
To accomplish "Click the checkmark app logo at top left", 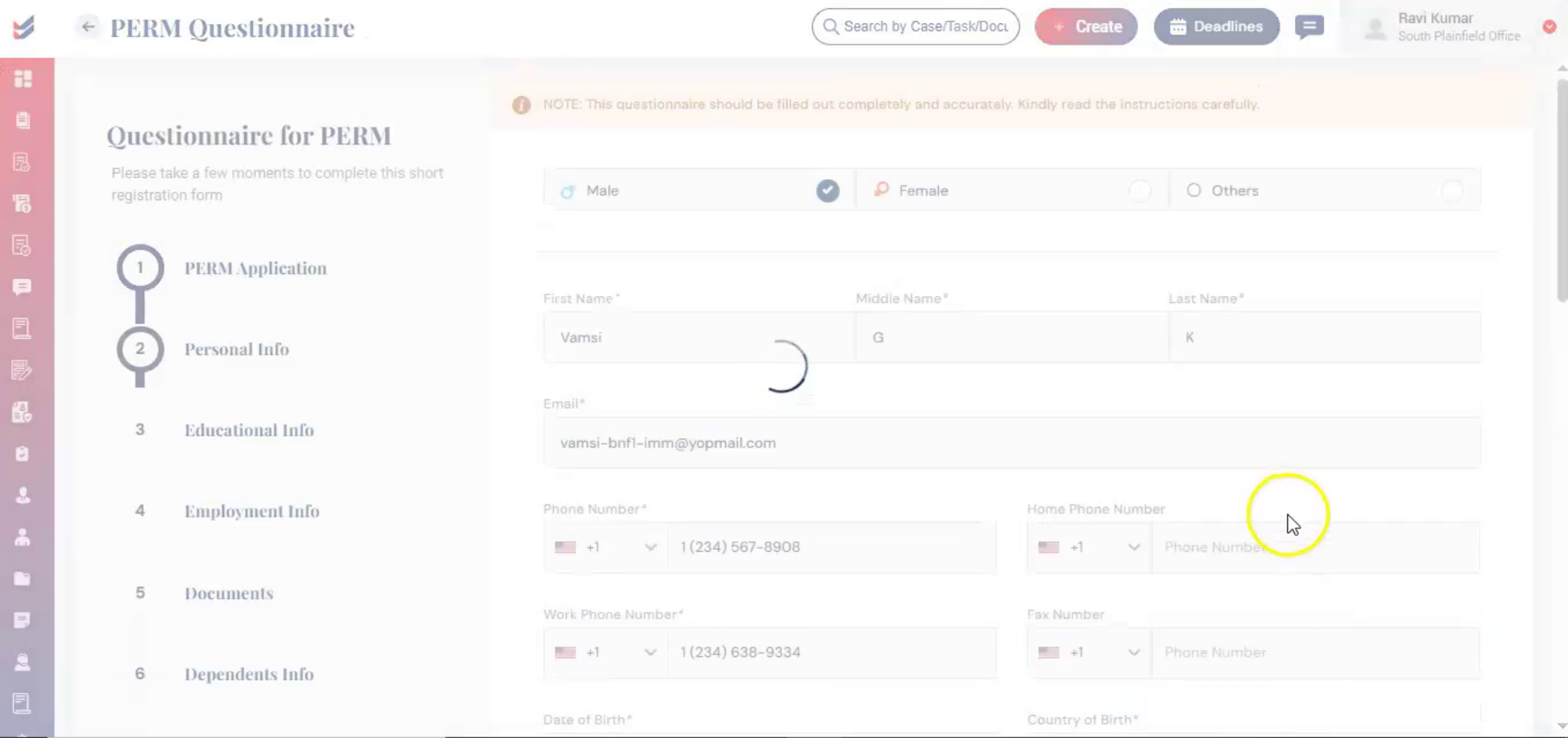I will pyautogui.click(x=24, y=27).
